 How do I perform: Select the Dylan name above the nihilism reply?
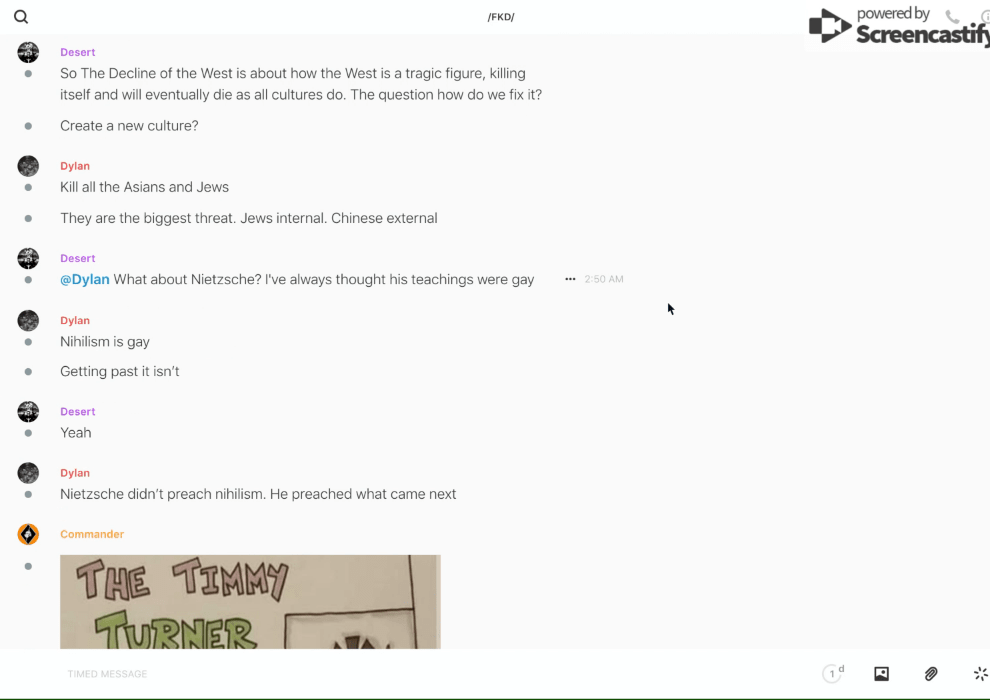click(x=75, y=321)
